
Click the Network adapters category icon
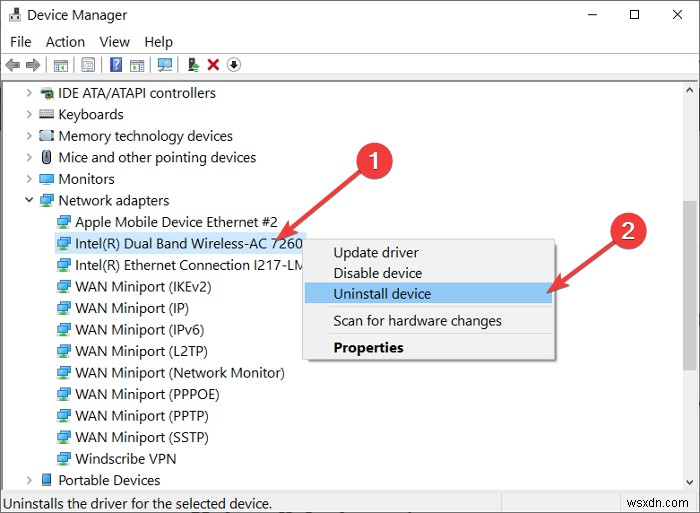coord(46,200)
